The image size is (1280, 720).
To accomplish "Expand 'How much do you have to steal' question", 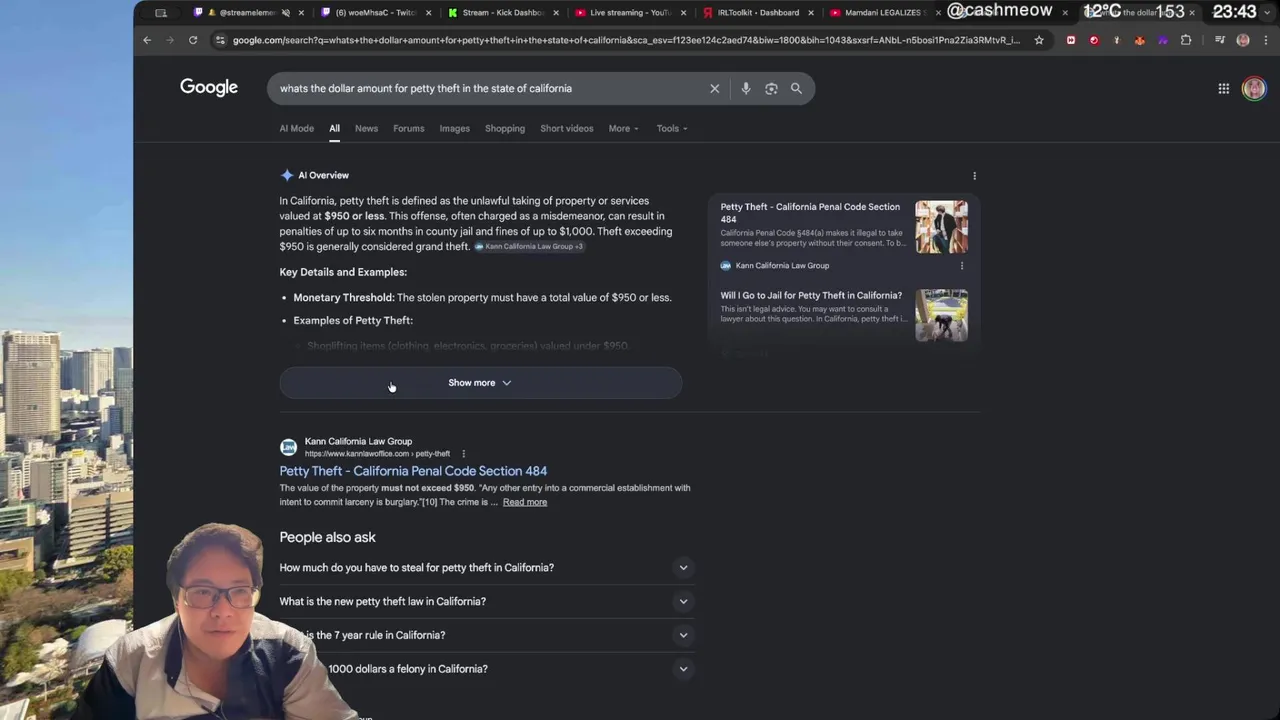I will 487,567.
